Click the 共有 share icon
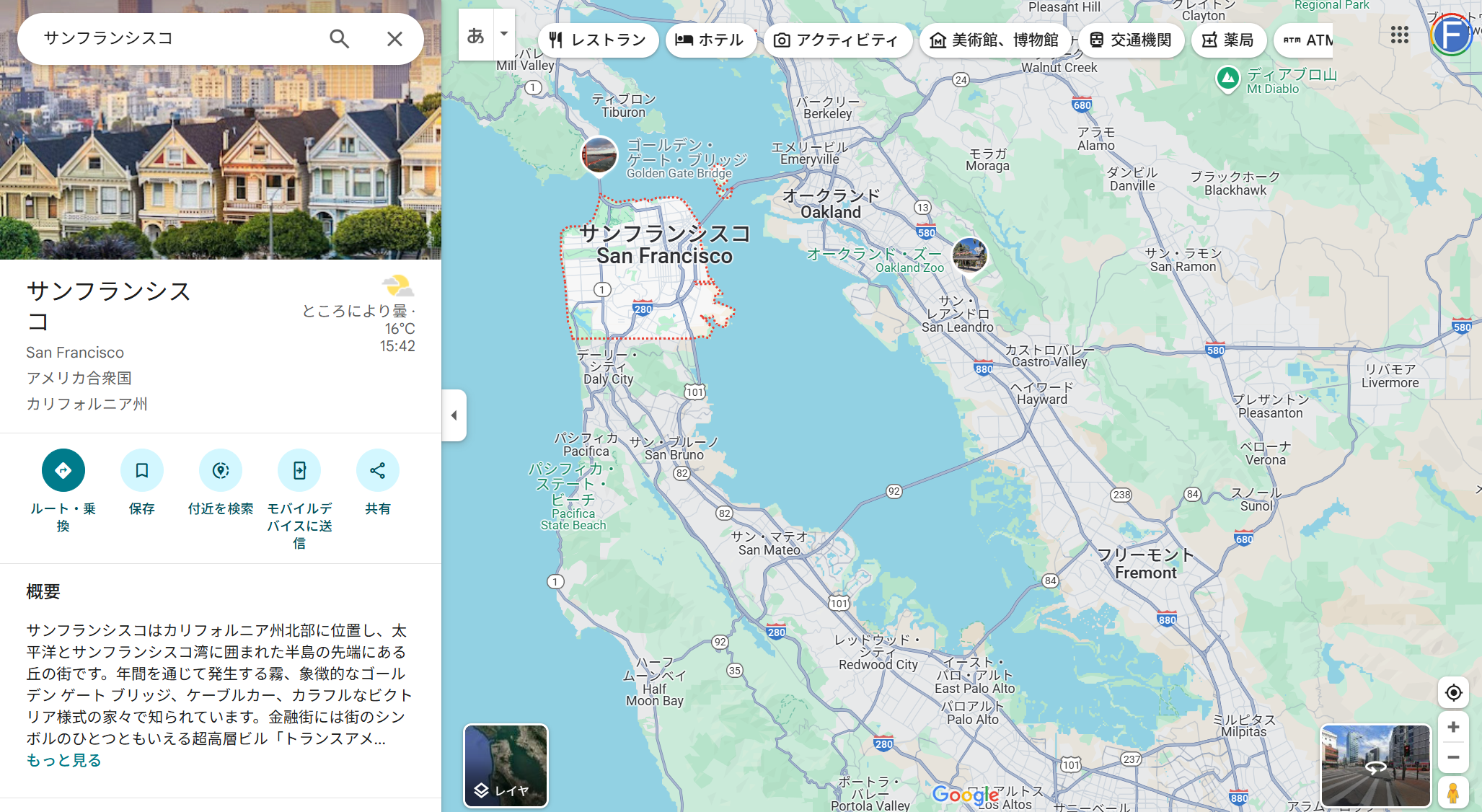This screenshot has height=812, width=1482. coord(378,470)
